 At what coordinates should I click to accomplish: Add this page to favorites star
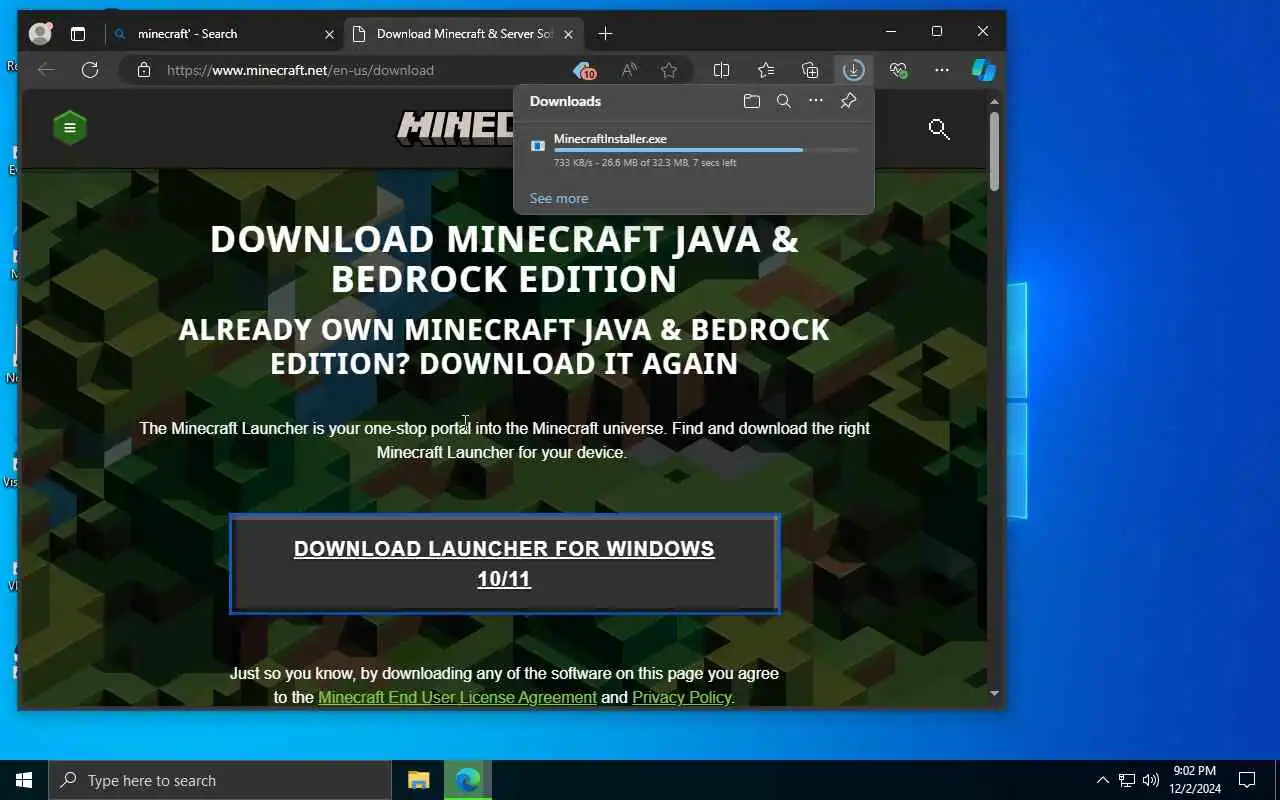669,70
